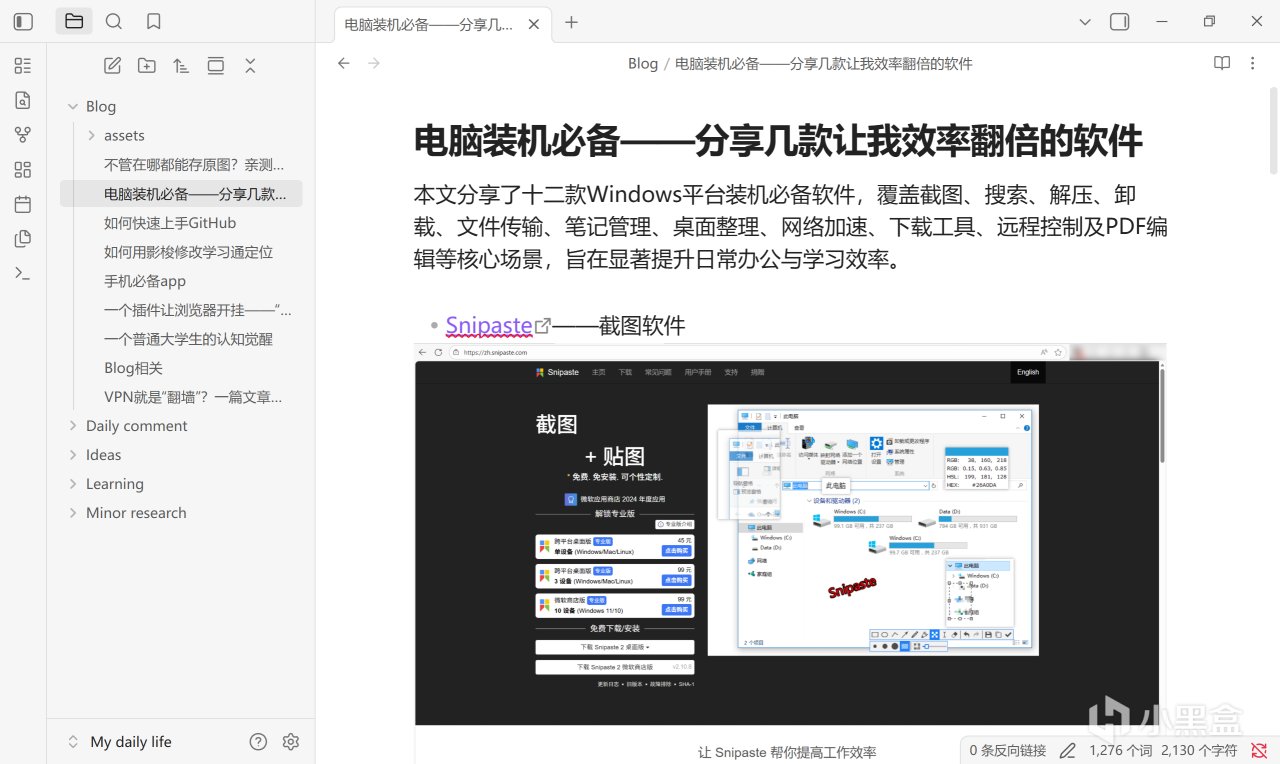The height and width of the screenshot is (764, 1280).
Task: Create a new canvas from the ribbon
Action: [23, 170]
